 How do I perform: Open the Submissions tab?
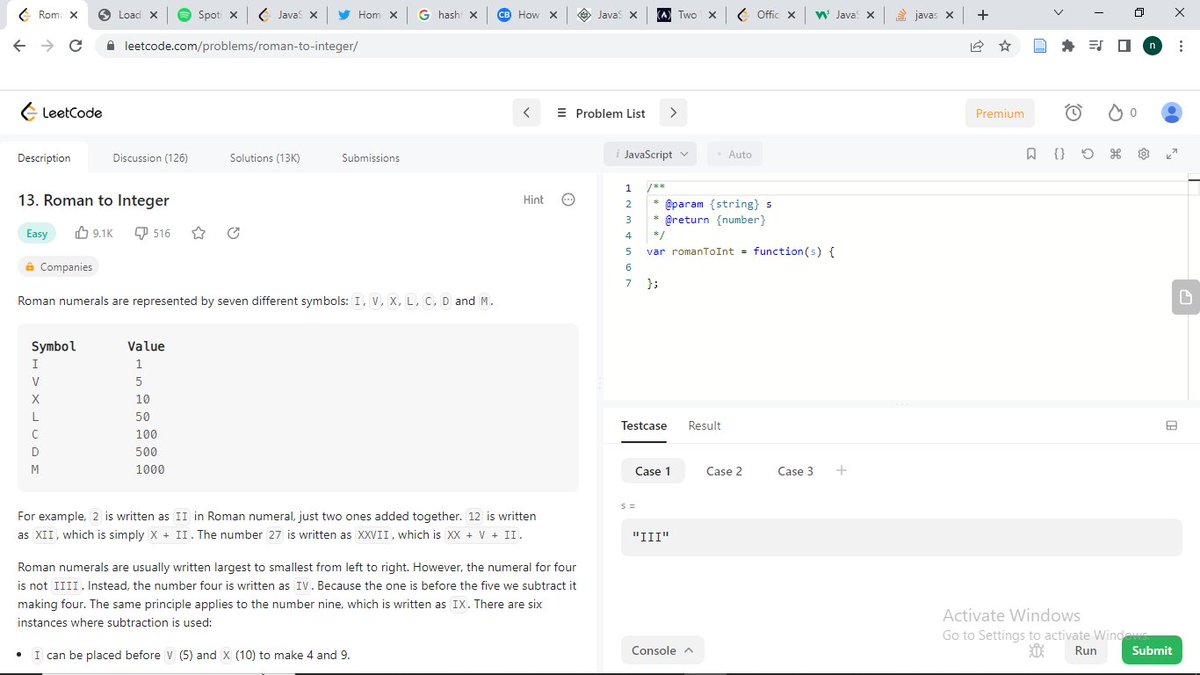click(371, 158)
